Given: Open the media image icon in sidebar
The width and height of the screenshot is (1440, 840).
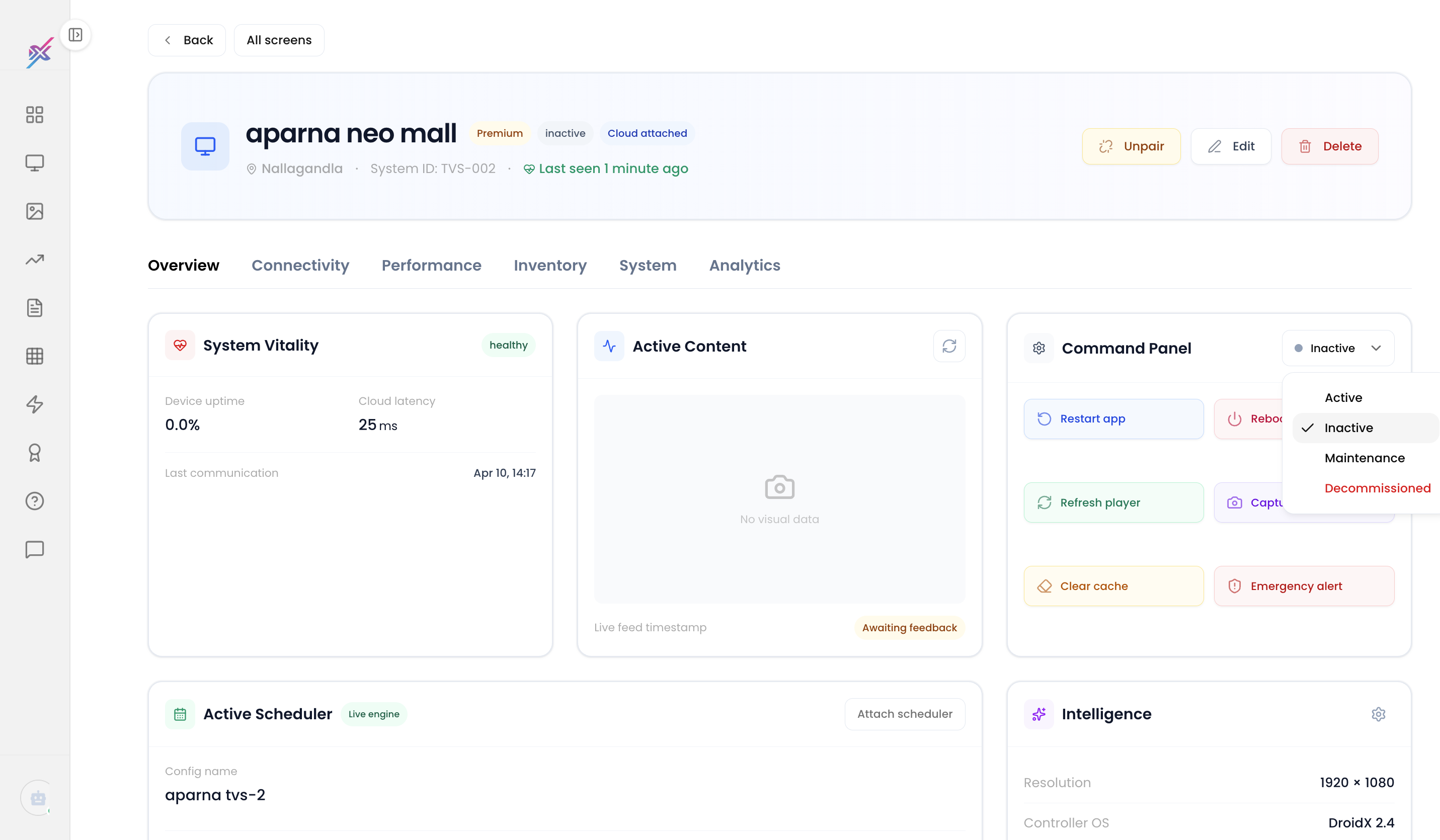Looking at the screenshot, I should coord(35,211).
